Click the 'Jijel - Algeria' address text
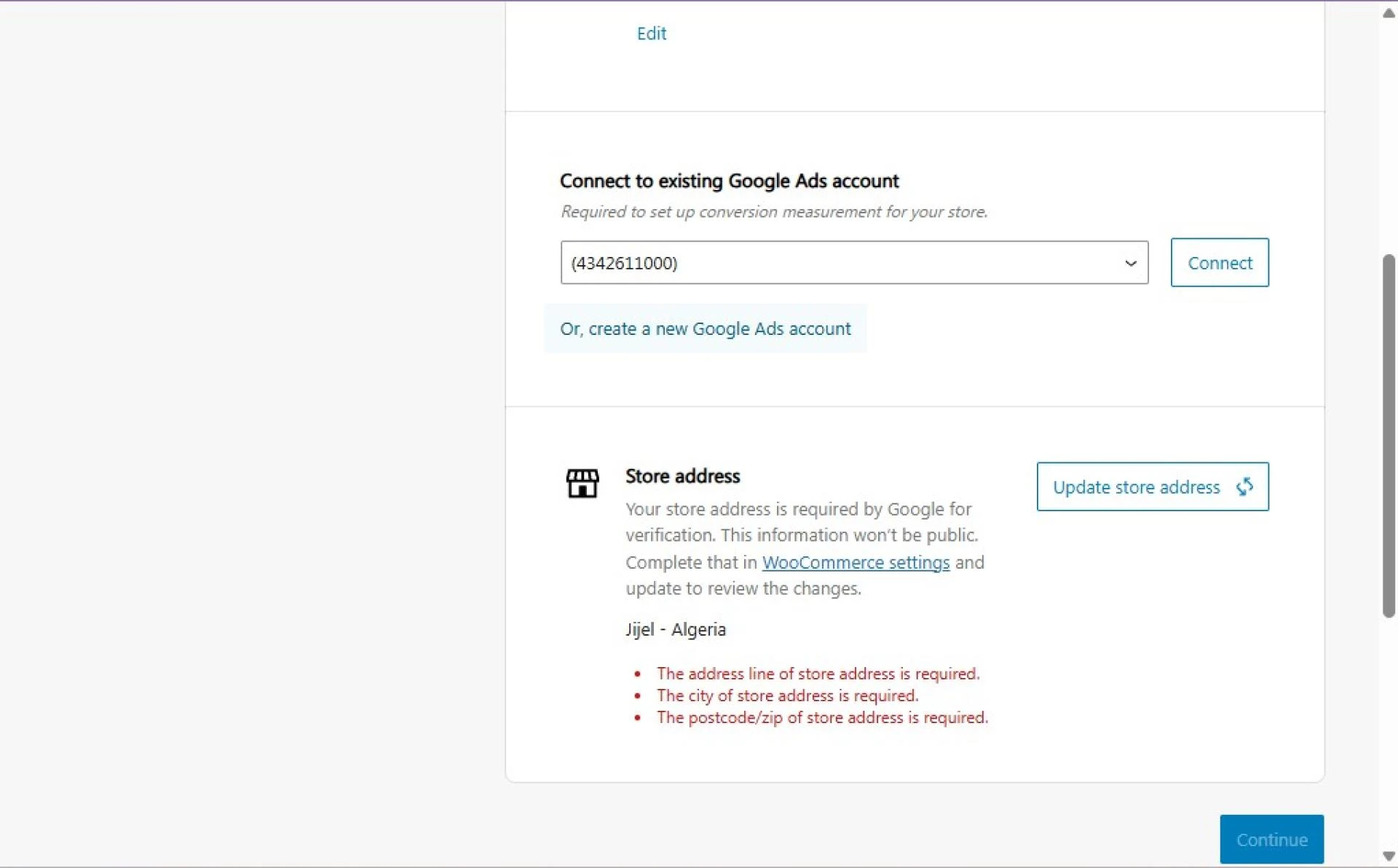The image size is (1398, 868). (x=675, y=629)
